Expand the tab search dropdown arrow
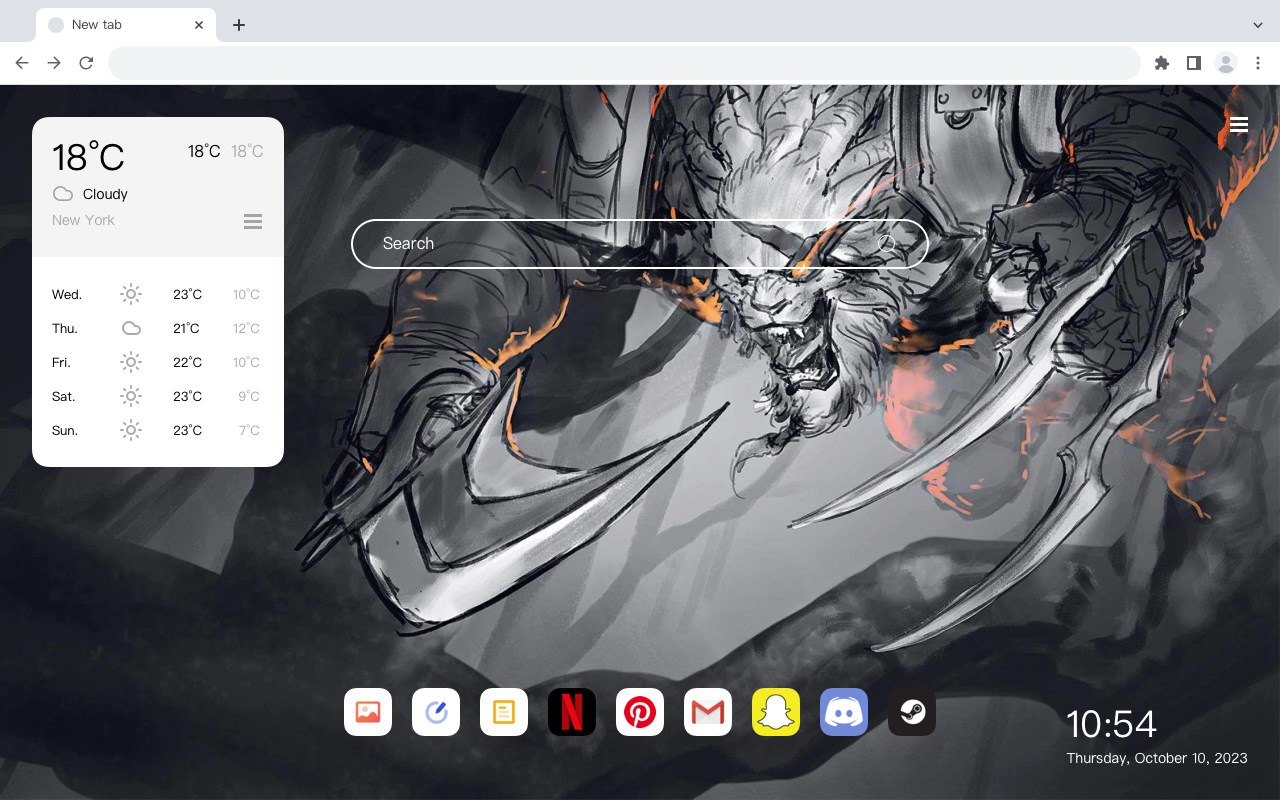Image resolution: width=1280 pixels, height=800 pixels. [1258, 25]
